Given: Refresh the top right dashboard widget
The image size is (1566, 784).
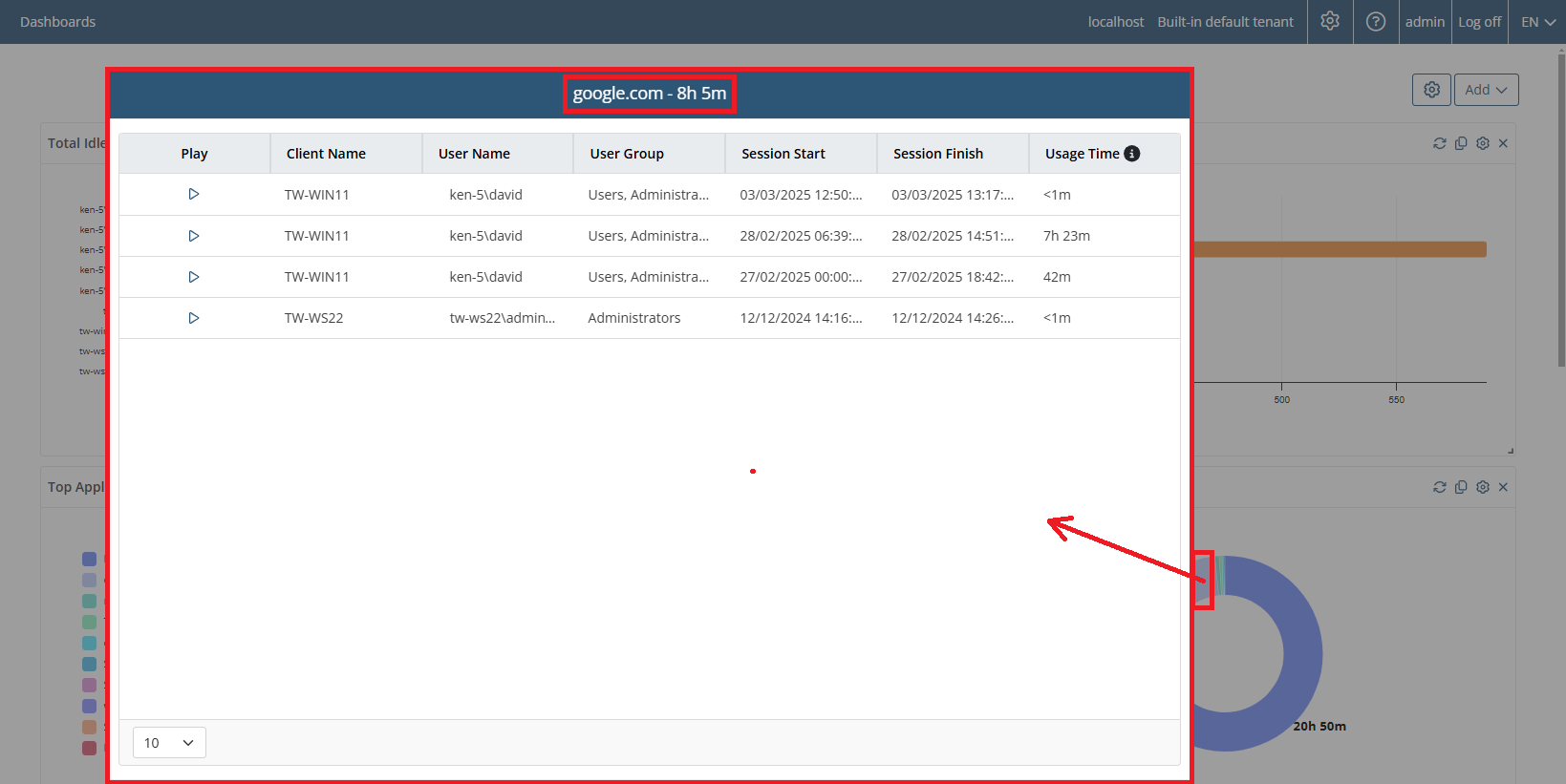Looking at the screenshot, I should tap(1440, 143).
